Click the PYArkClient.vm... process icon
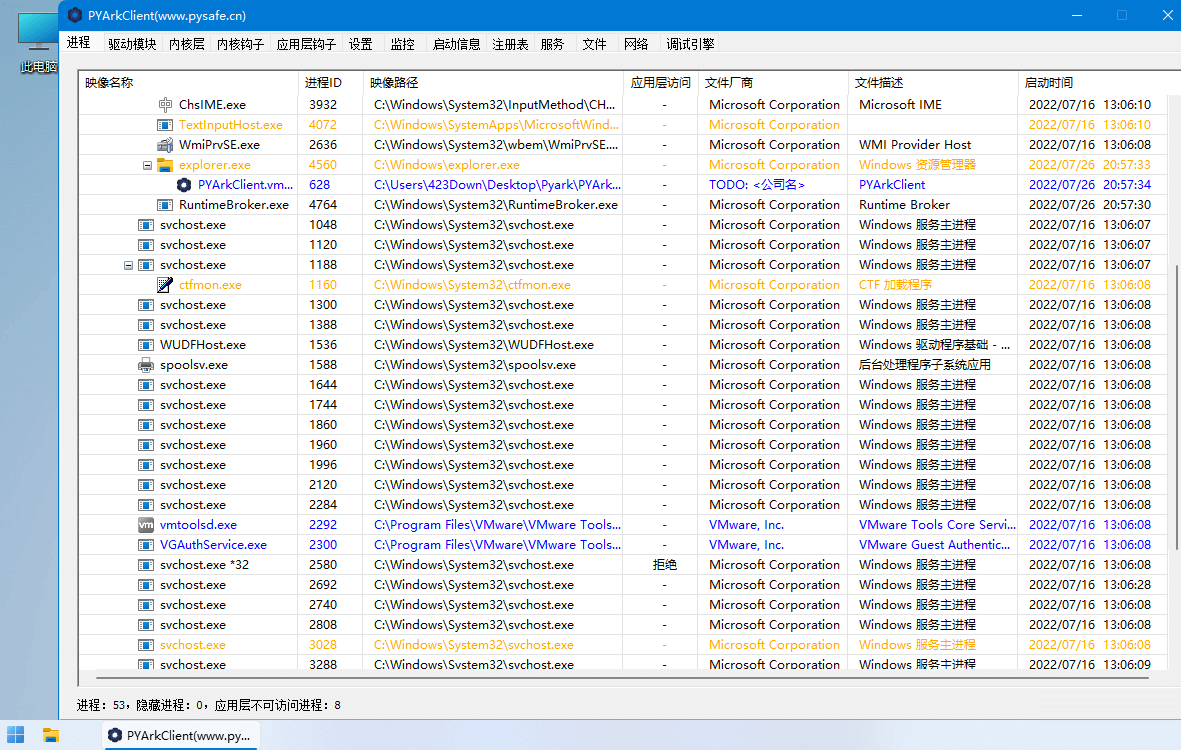The width and height of the screenshot is (1181, 750). [184, 184]
